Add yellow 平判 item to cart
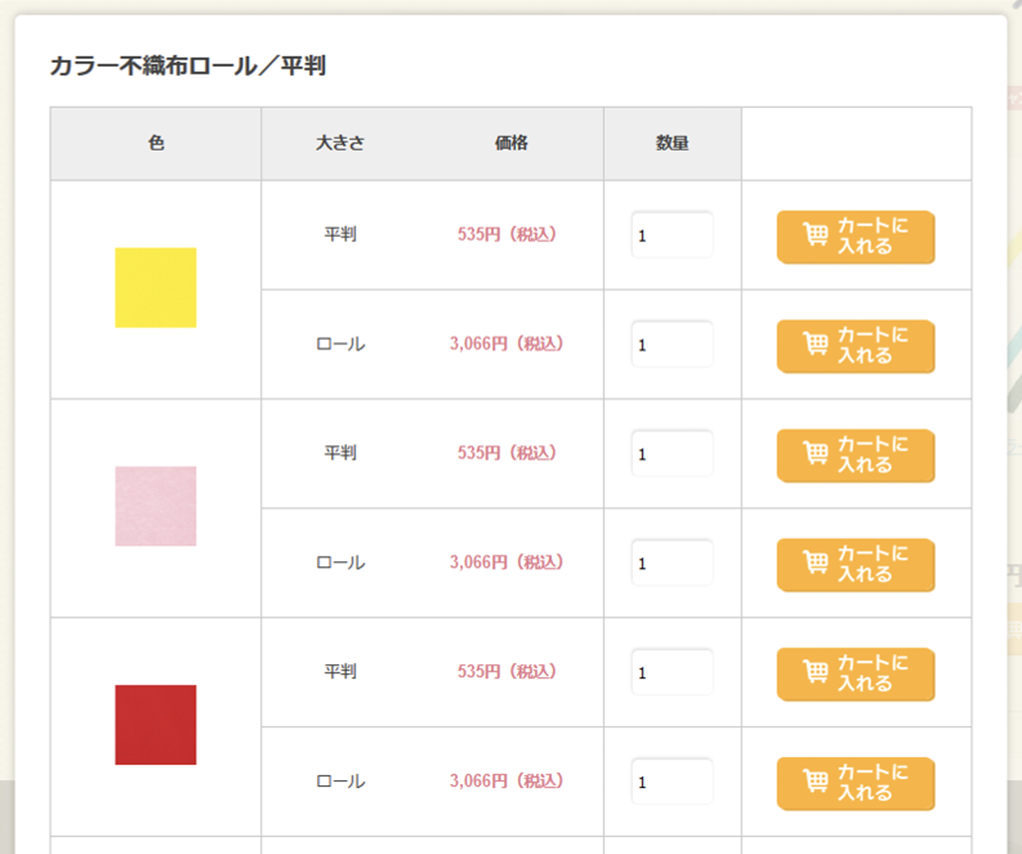1022x854 pixels. [x=855, y=237]
